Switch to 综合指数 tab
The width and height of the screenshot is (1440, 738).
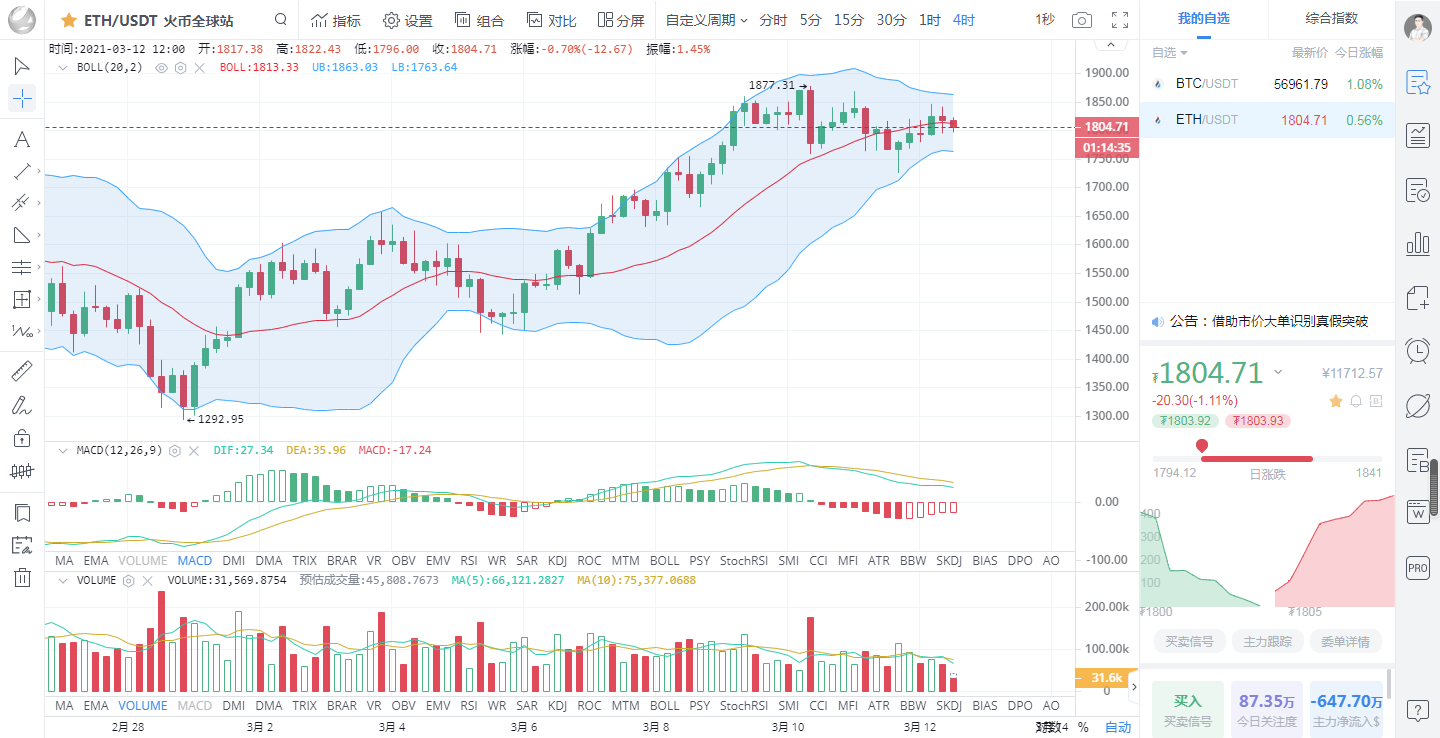[x=1331, y=18]
